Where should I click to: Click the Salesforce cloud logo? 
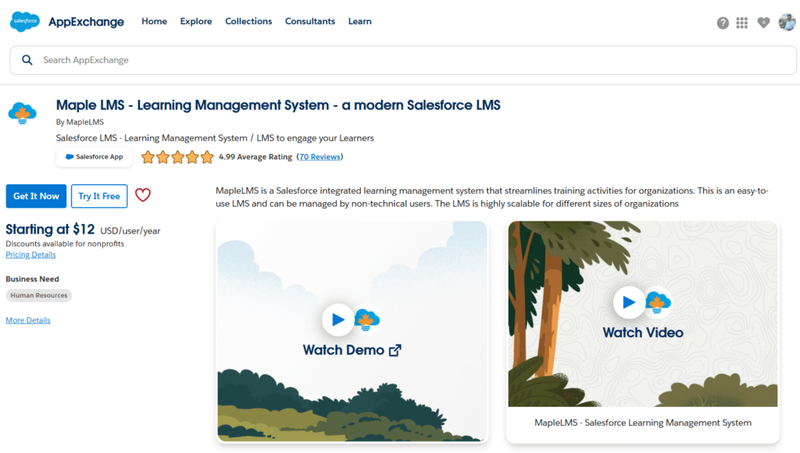(24, 21)
